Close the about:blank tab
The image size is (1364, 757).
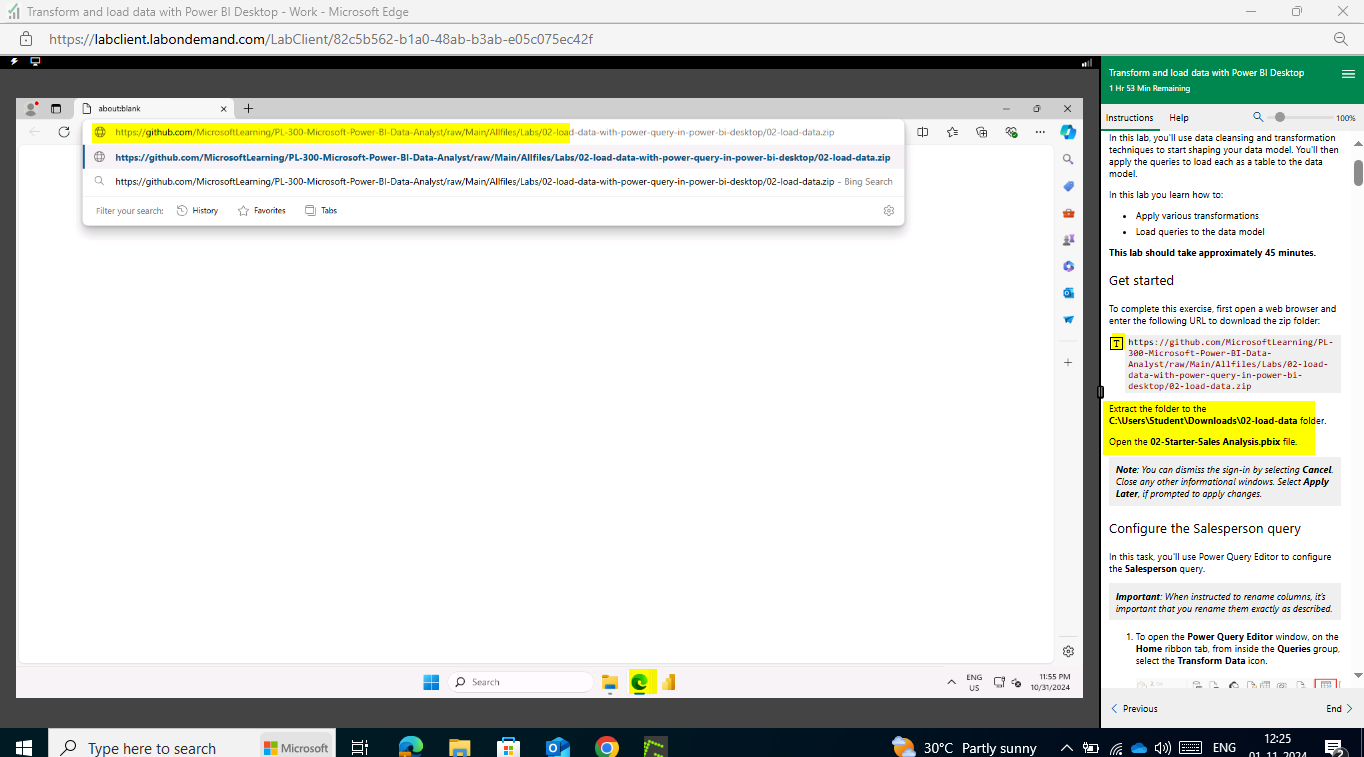tap(223, 108)
